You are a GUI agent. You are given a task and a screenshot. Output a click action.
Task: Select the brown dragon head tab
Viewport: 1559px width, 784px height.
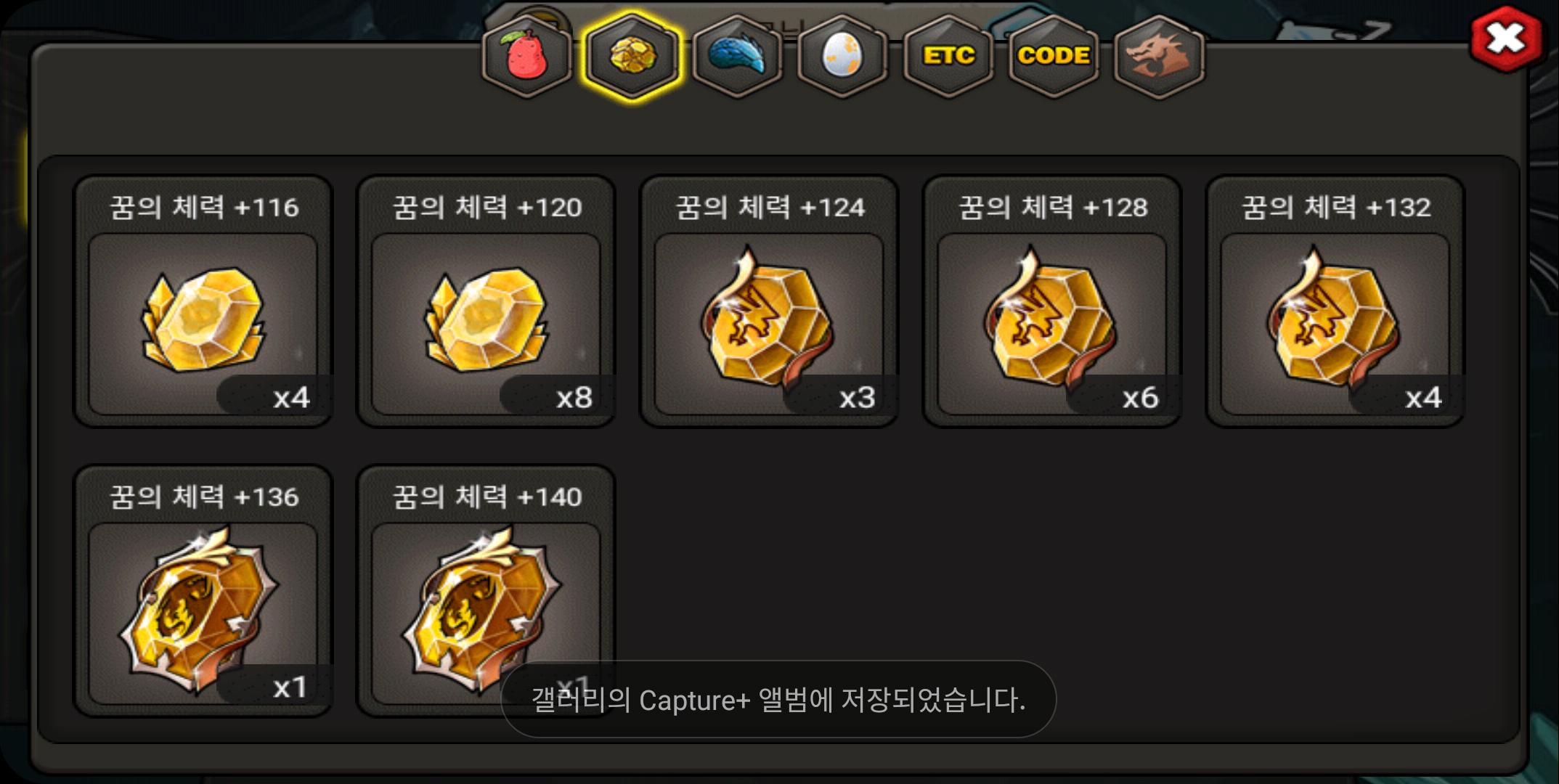pyautogui.click(x=1159, y=56)
